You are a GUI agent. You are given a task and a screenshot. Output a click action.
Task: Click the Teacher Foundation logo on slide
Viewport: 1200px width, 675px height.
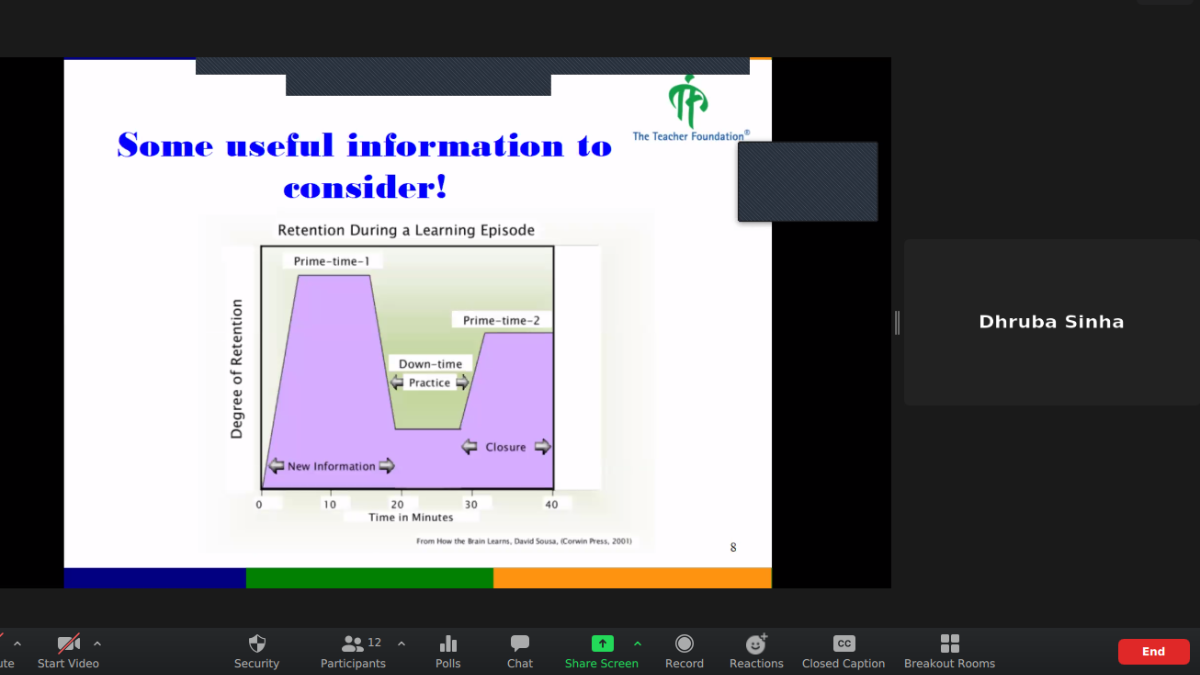[x=689, y=107]
